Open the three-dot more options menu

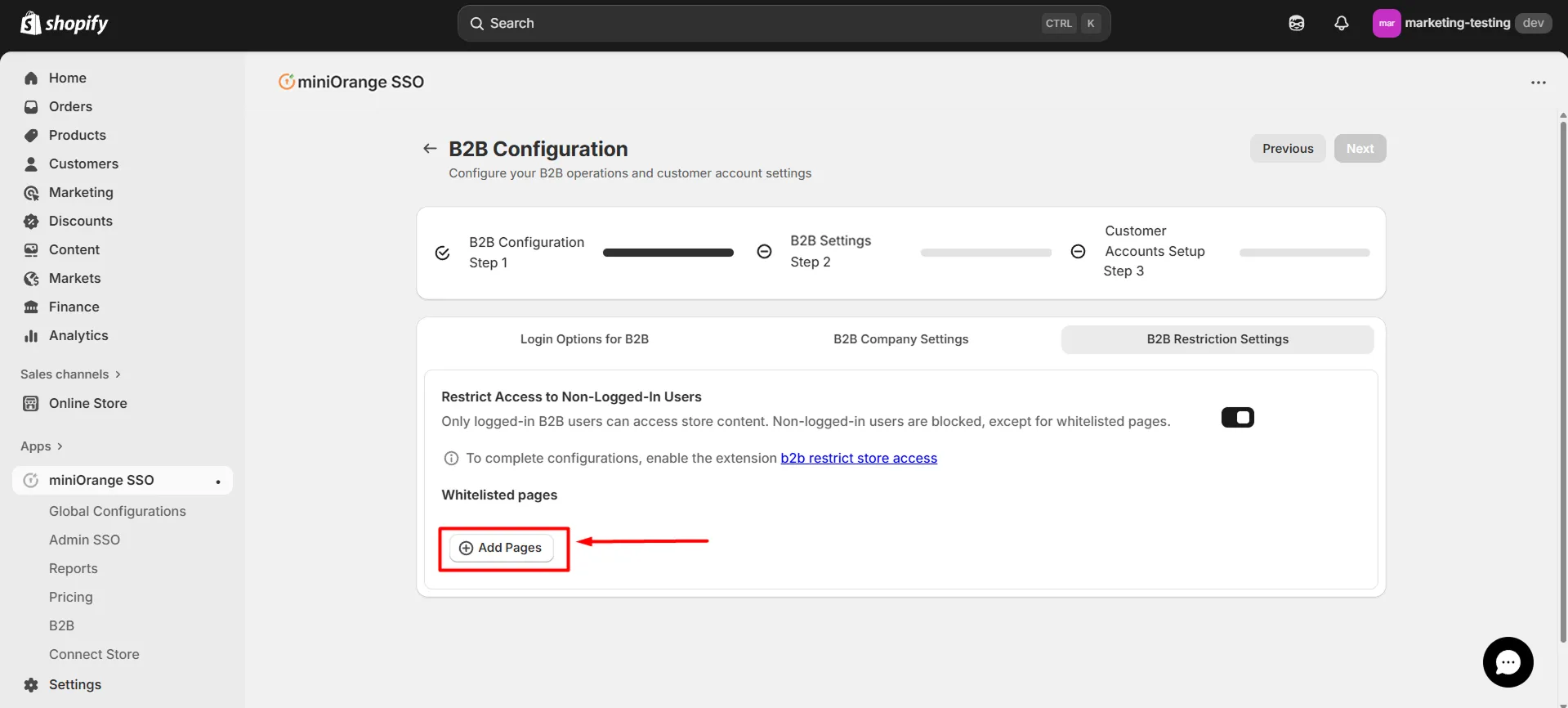coord(1539,83)
